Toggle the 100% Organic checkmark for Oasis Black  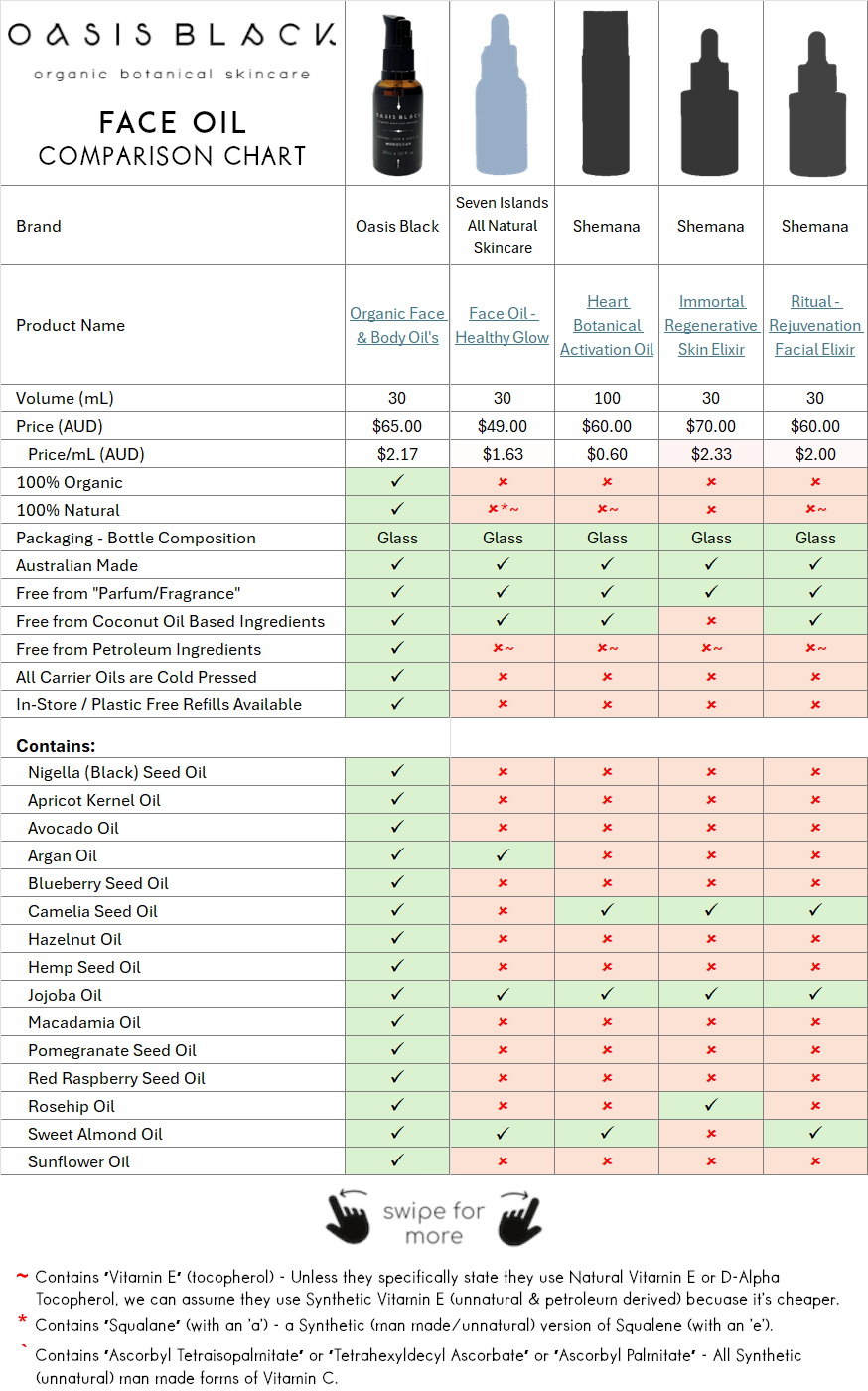click(396, 481)
